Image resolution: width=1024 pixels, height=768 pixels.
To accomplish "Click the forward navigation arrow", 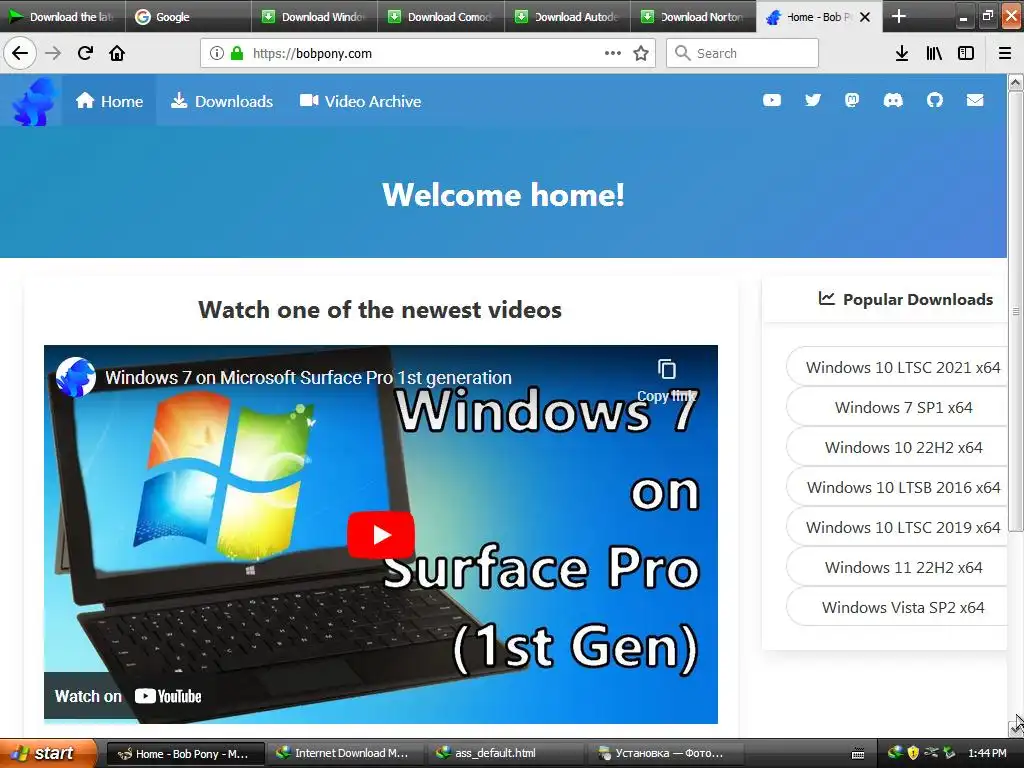I will pyautogui.click(x=53, y=53).
